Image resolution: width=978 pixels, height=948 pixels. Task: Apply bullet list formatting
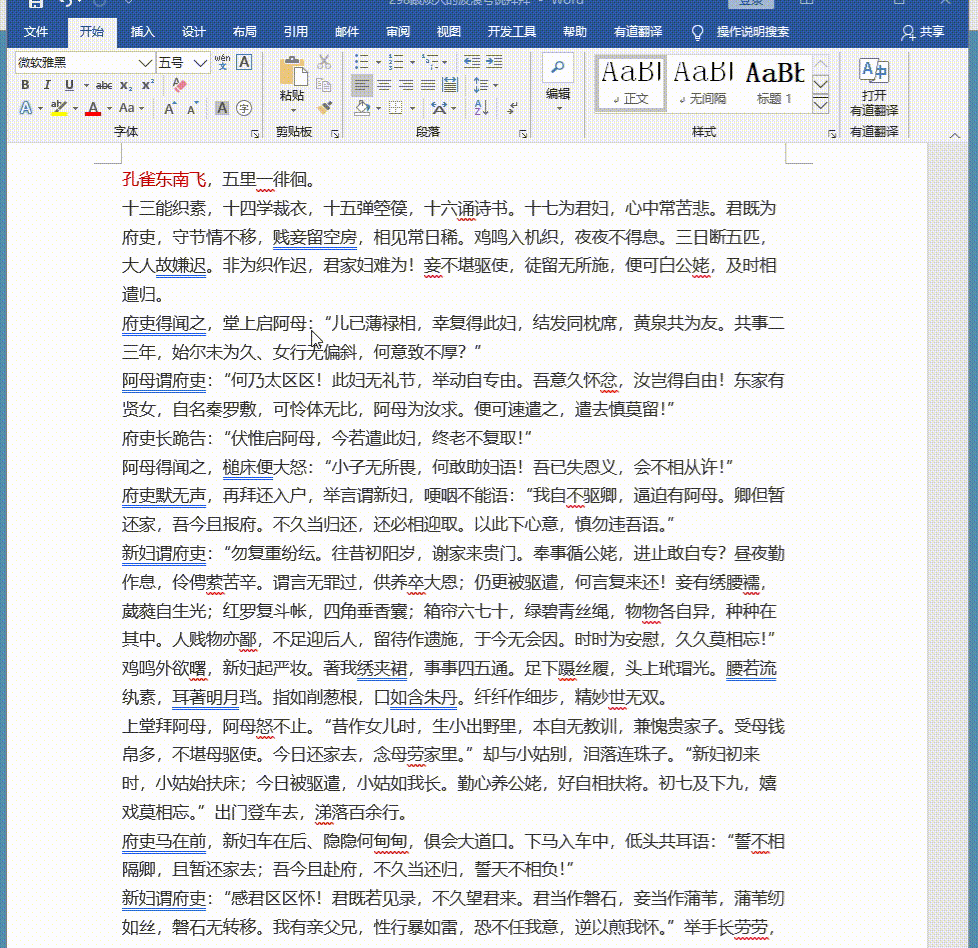(x=361, y=62)
